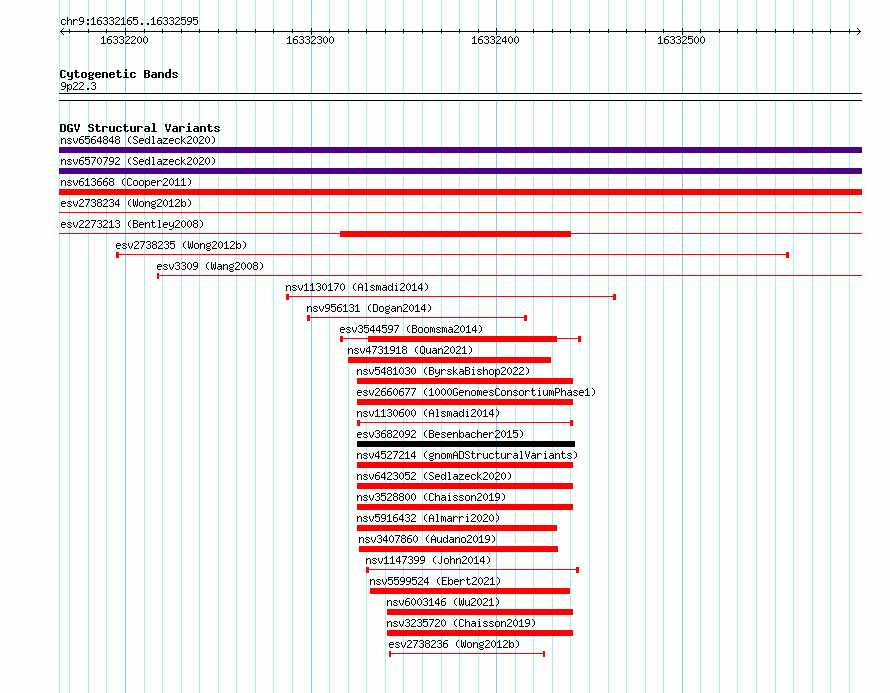The width and height of the screenshot is (890, 693).
Task: Click the 9p22.3 band label
Action: pyautogui.click(x=78, y=86)
